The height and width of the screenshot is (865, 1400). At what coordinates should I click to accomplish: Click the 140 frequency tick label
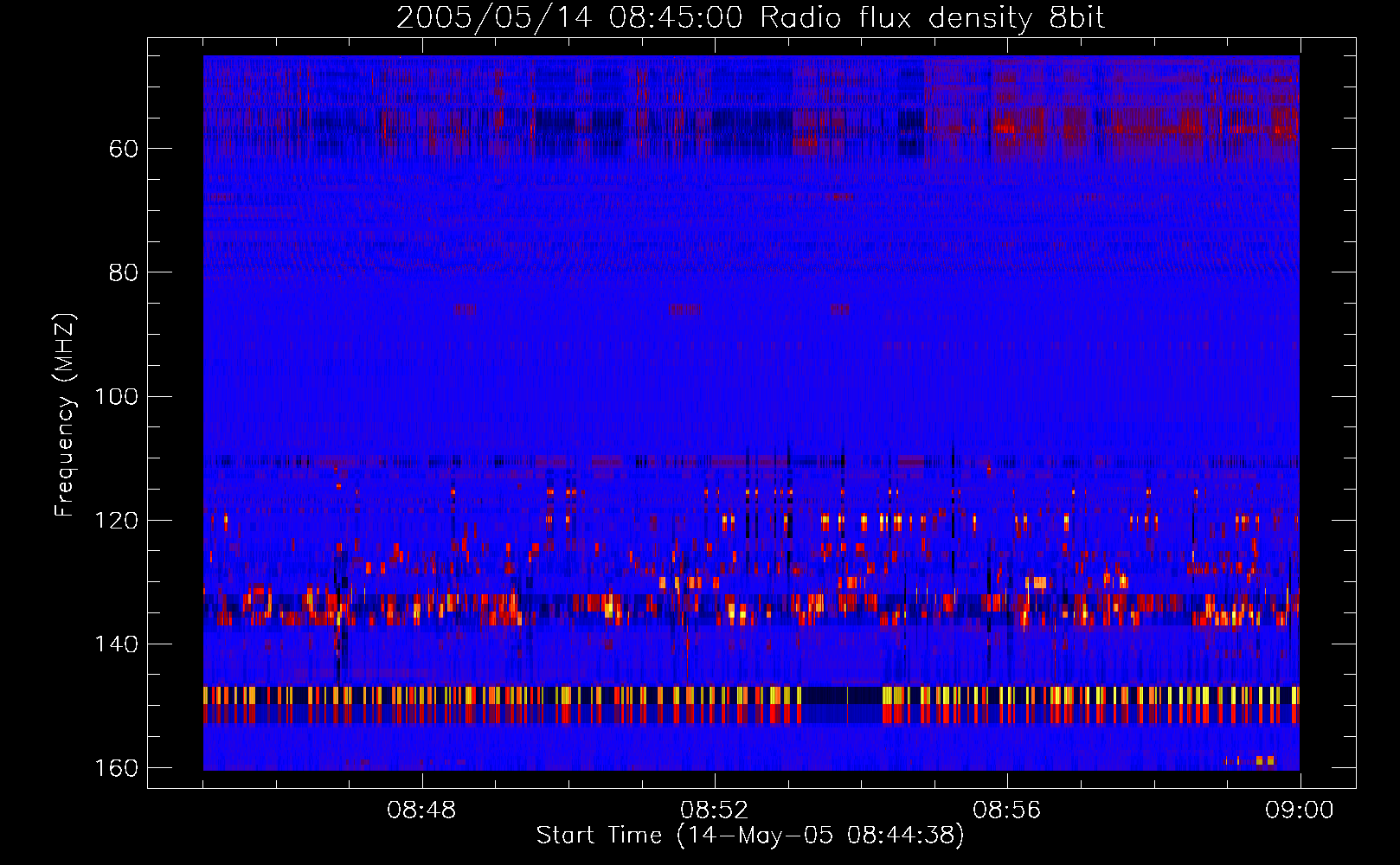pos(116,644)
